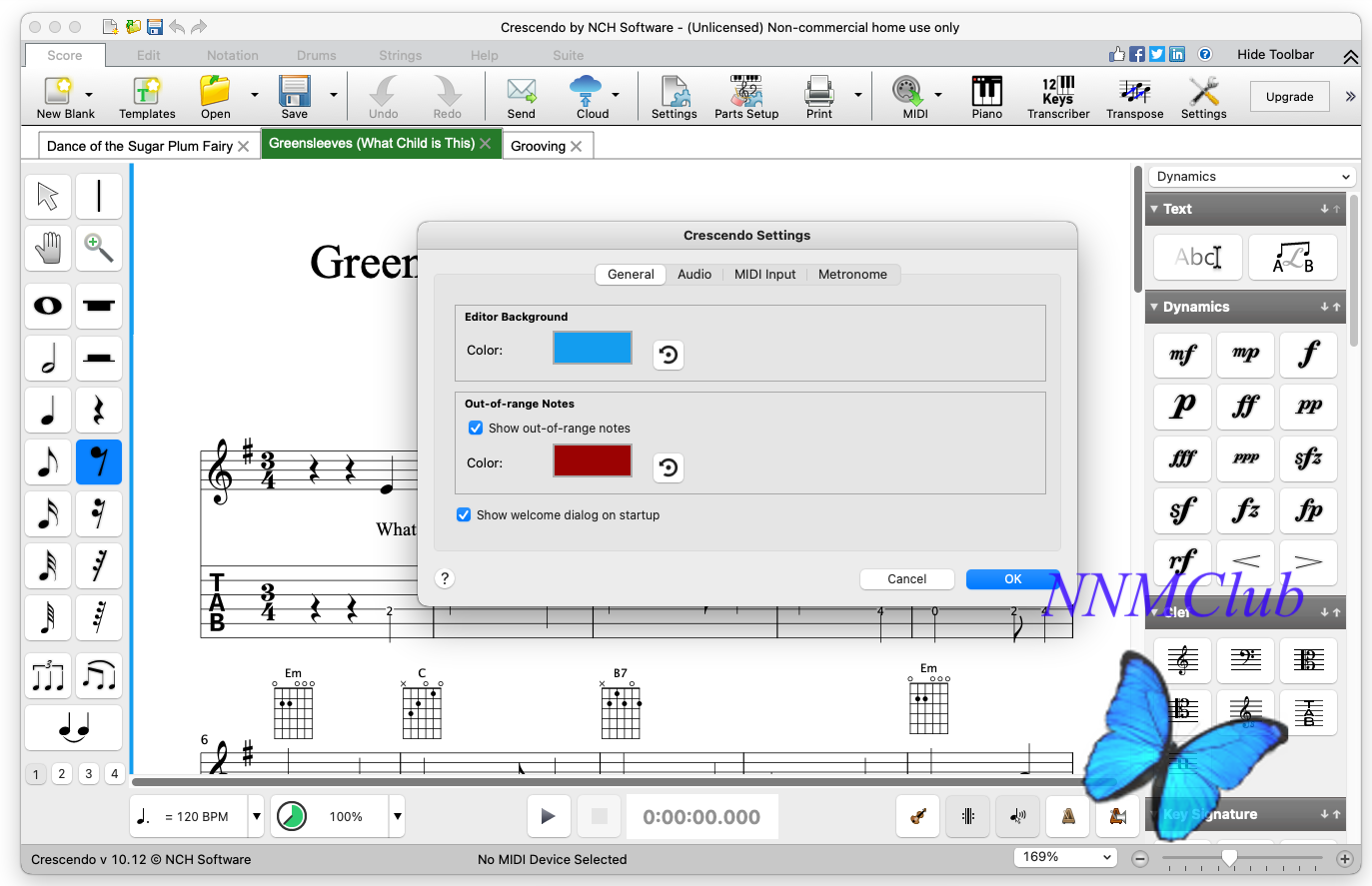Viewport: 1372px width, 886px height.
Task: Click the Facebook share icon
Action: coord(1137,54)
